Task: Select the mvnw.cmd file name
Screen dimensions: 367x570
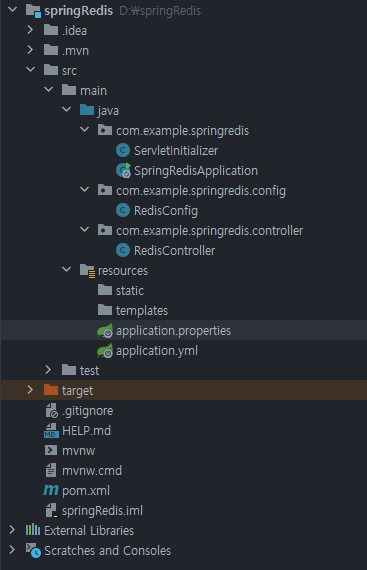Action: click(92, 471)
